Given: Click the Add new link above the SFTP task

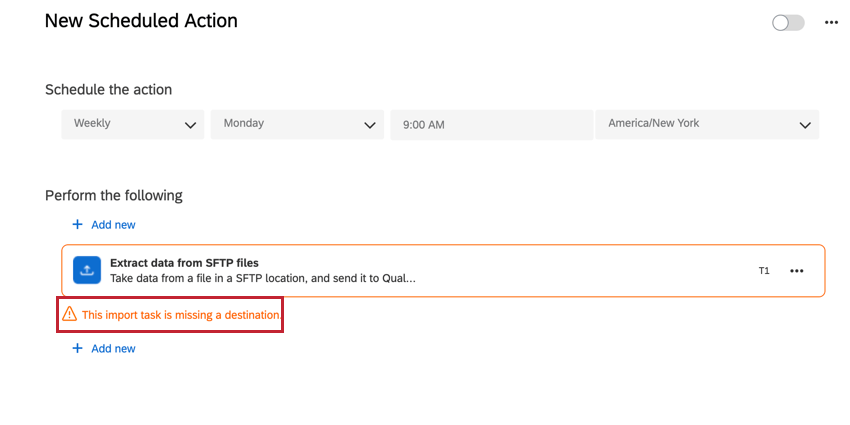Looking at the screenshot, I should pos(113,225).
